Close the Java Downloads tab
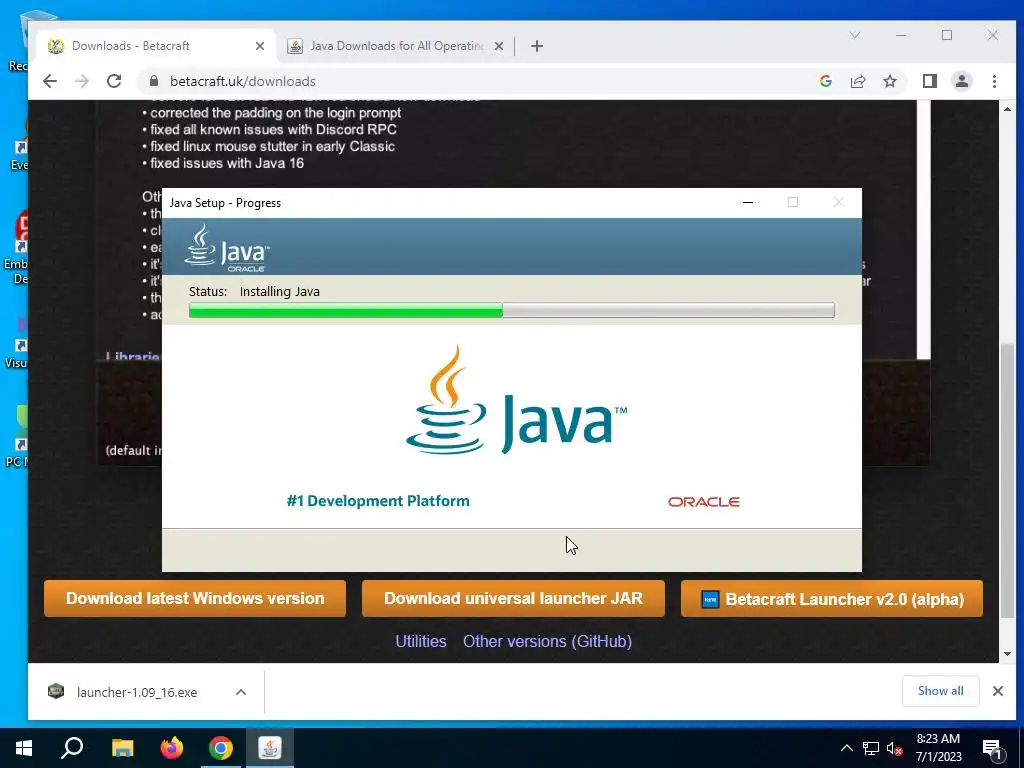Viewport: 1024px width, 768px height. [x=499, y=46]
